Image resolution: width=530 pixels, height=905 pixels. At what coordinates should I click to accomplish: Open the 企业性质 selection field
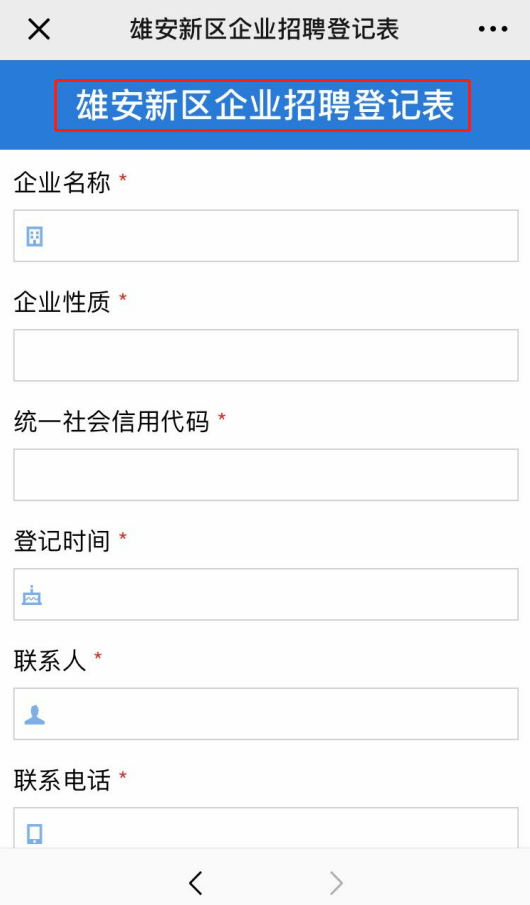pos(266,355)
